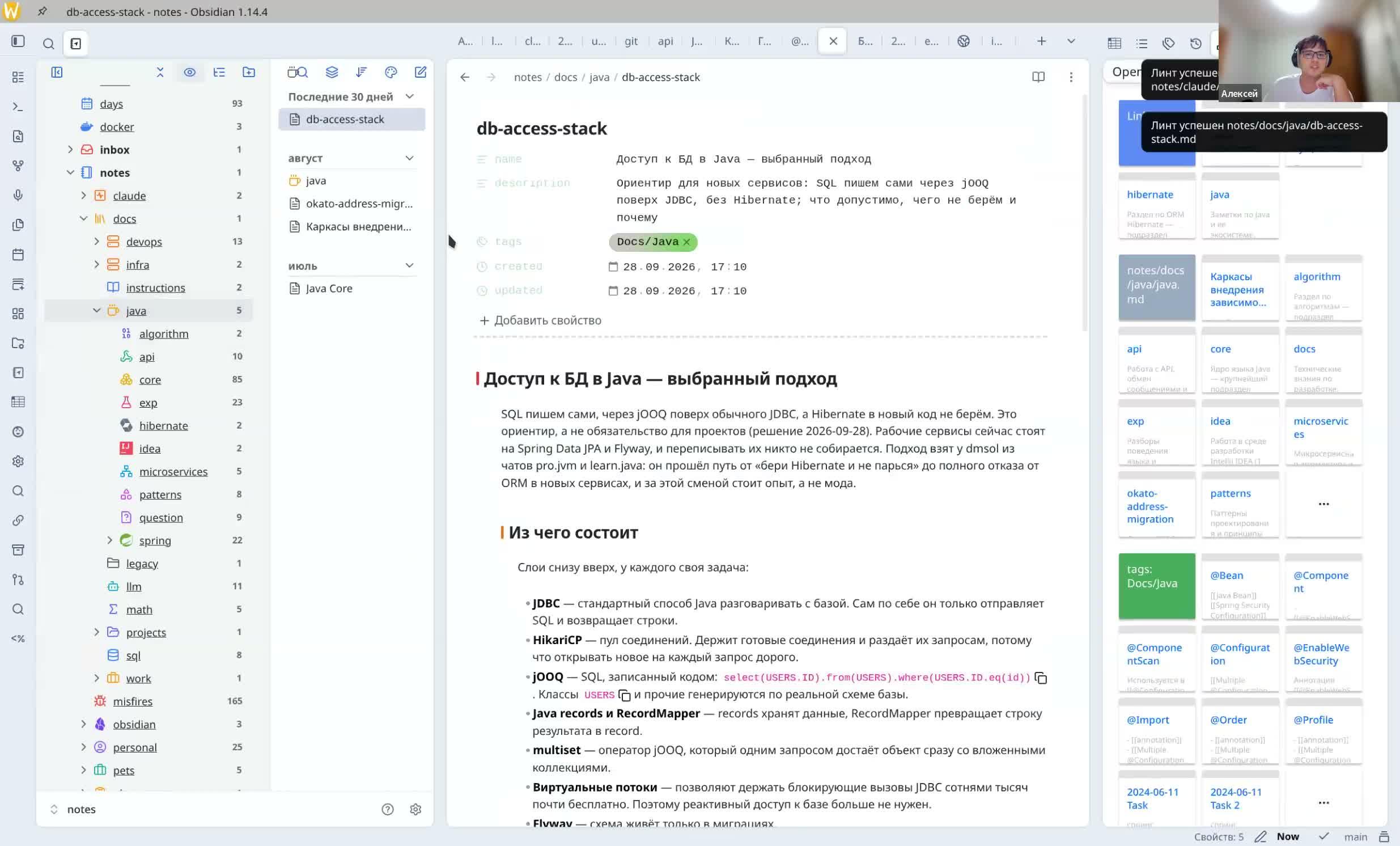Open the history clock icon in right sidebar
This screenshot has height=846, width=1400.
click(x=1196, y=43)
